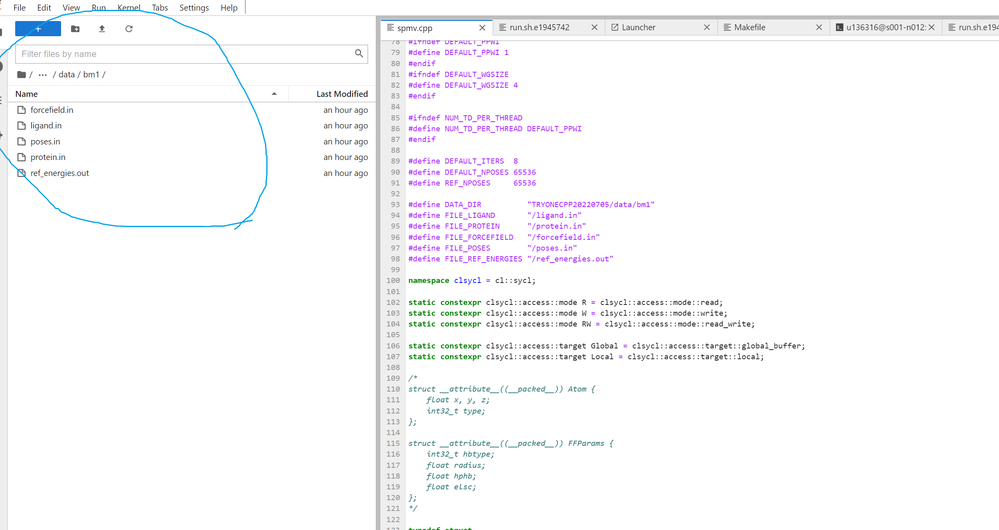Navigate to data folder in breadcrumb
Viewport: 999px width, 530px height.
click(66, 75)
